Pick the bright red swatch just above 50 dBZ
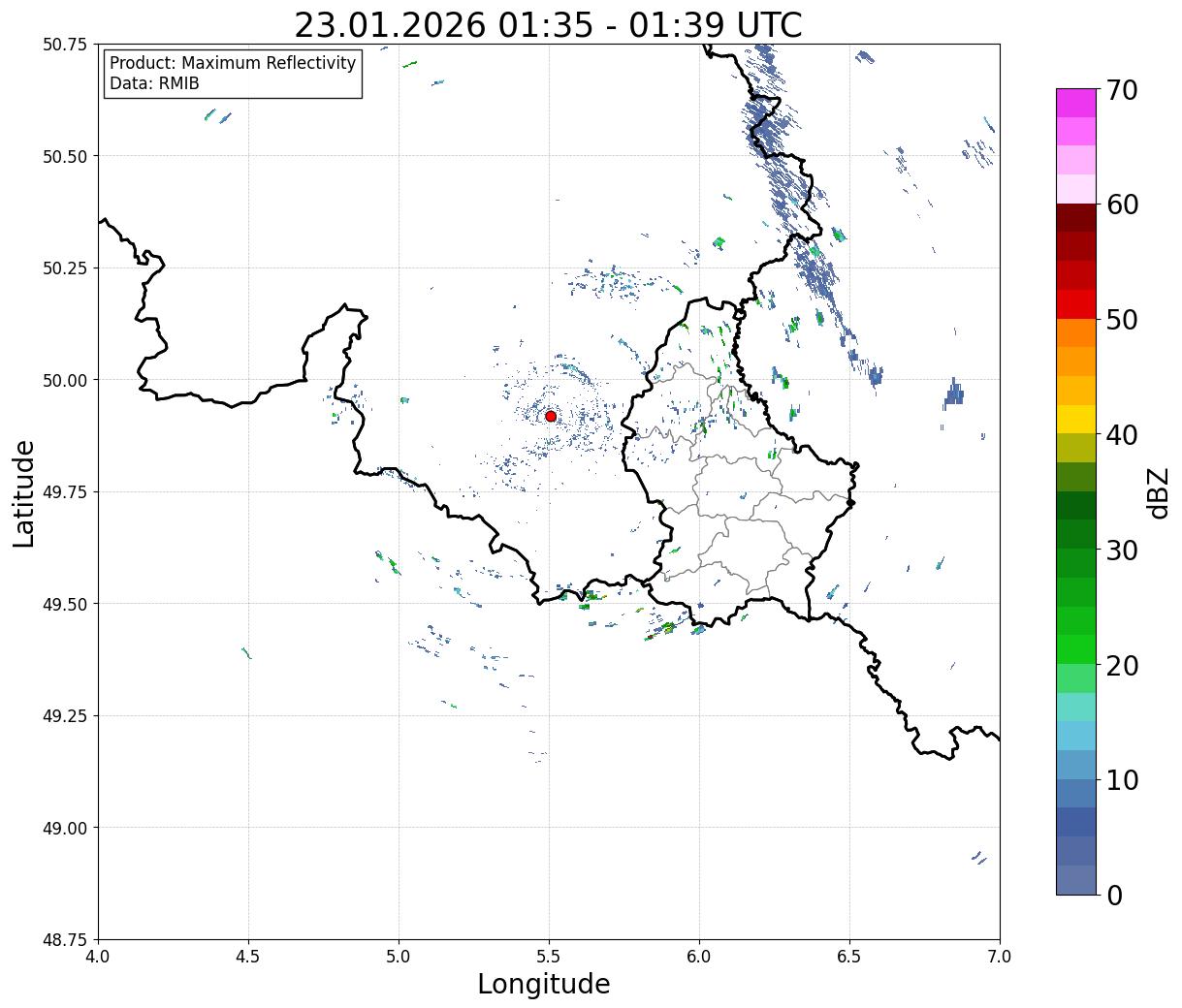The image size is (1182, 1008). [1075, 304]
